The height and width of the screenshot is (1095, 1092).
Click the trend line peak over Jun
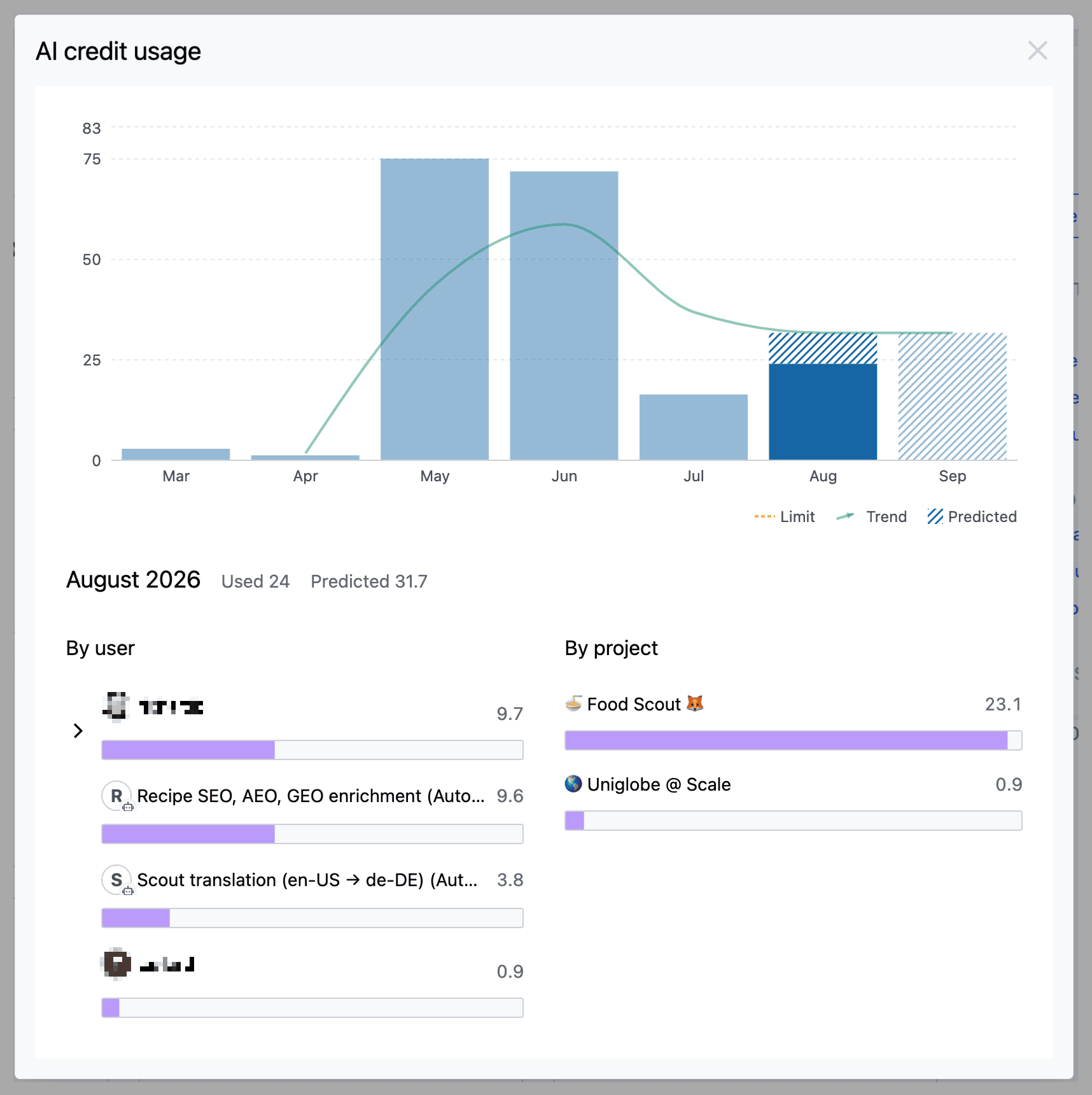click(564, 224)
